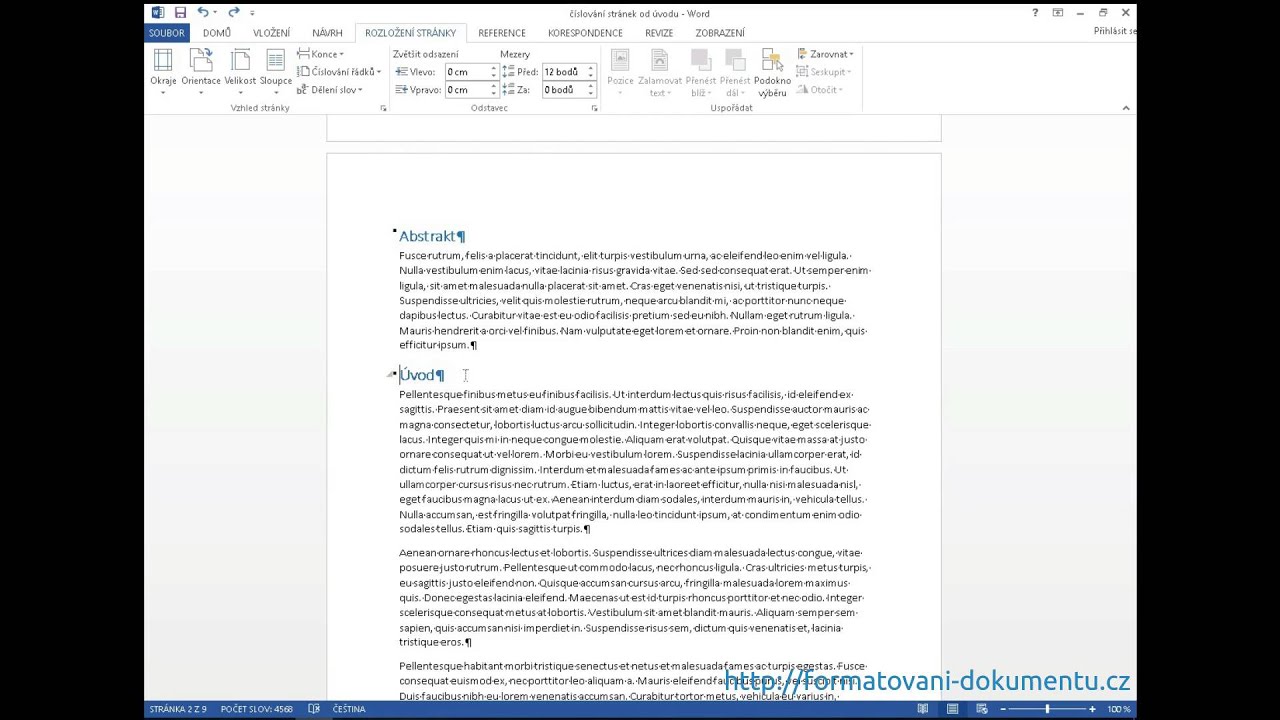Click the Vpravo indent input field
Screen dimensions: 1280x720
(x=466, y=90)
